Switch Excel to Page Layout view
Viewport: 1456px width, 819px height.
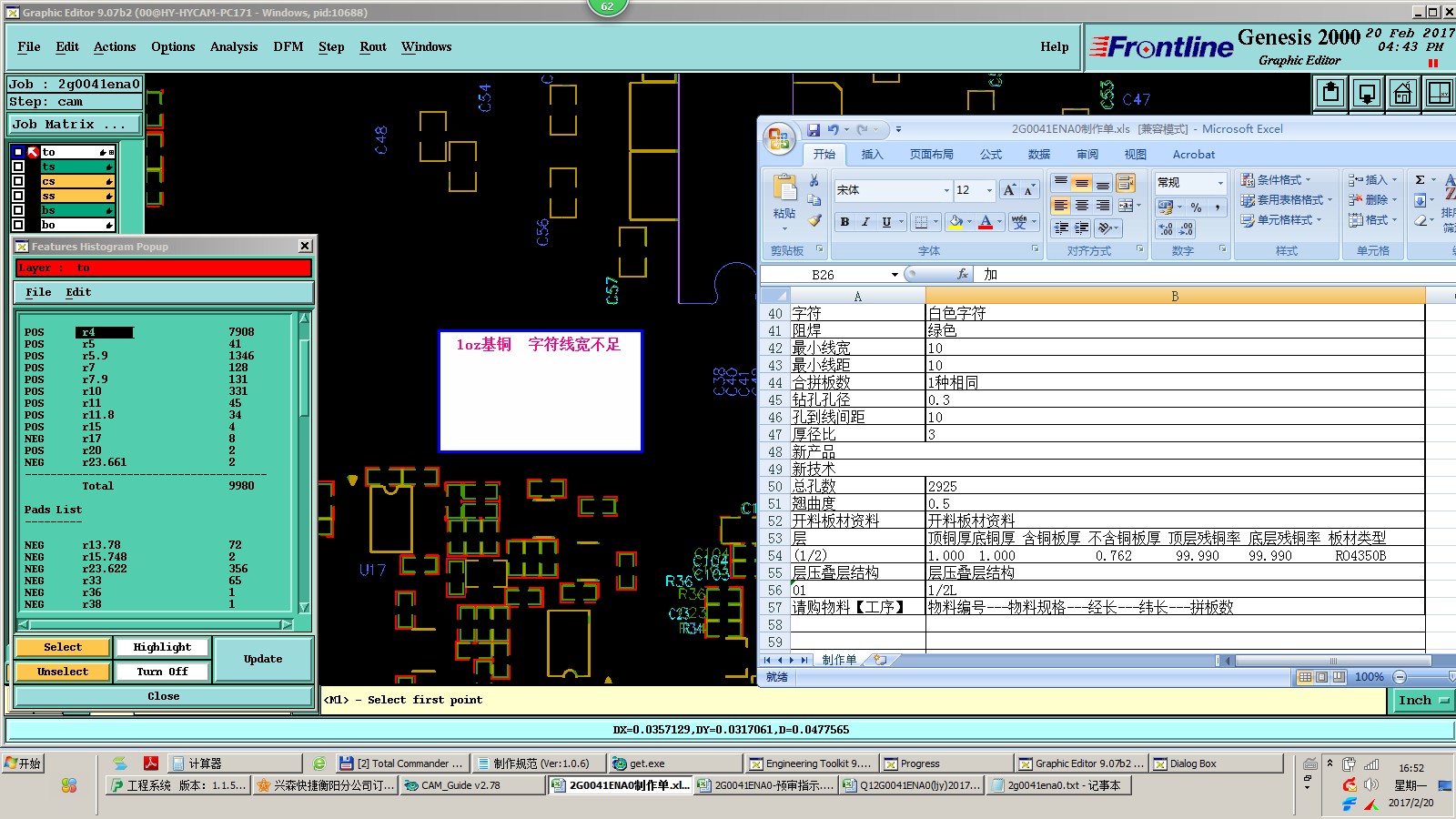click(x=1322, y=677)
